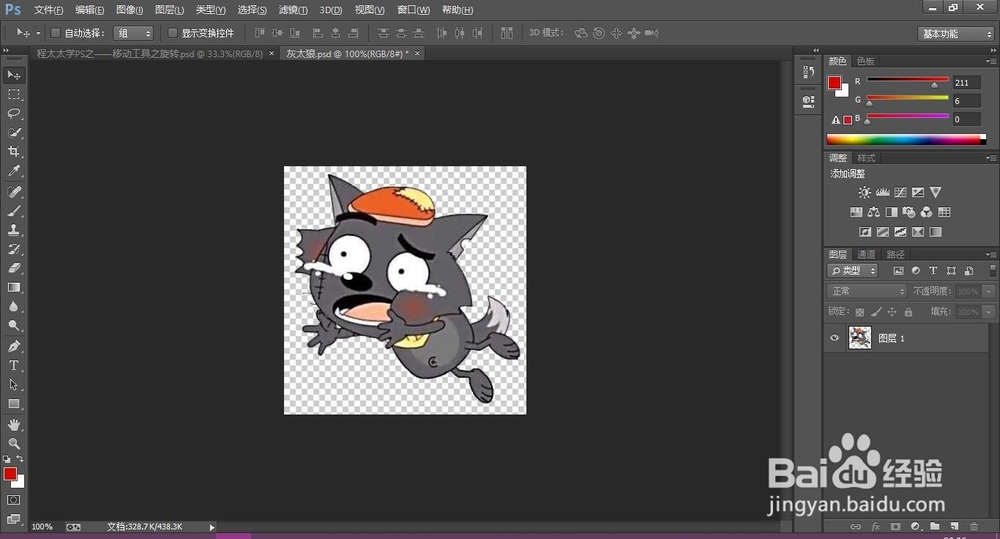Click the R value field 211

point(966,83)
